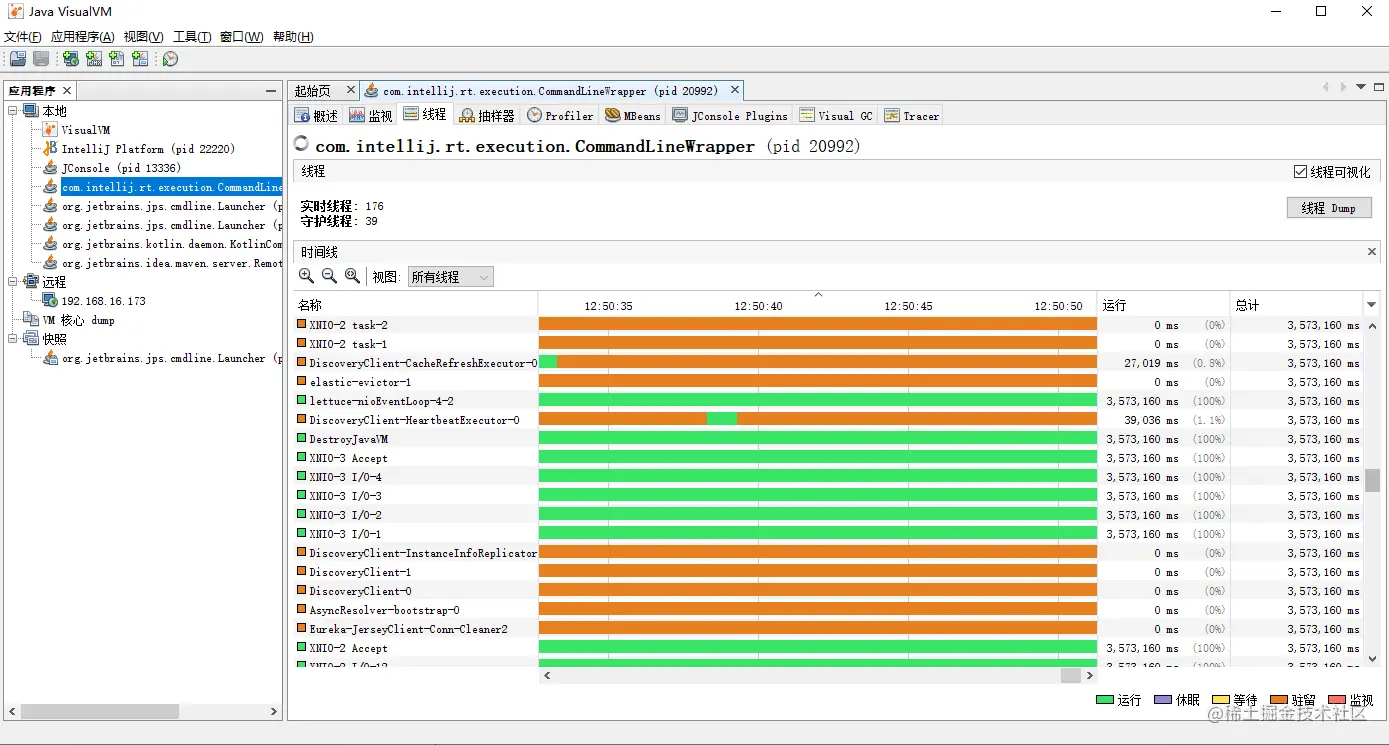Open the 文件 menu

(23, 37)
